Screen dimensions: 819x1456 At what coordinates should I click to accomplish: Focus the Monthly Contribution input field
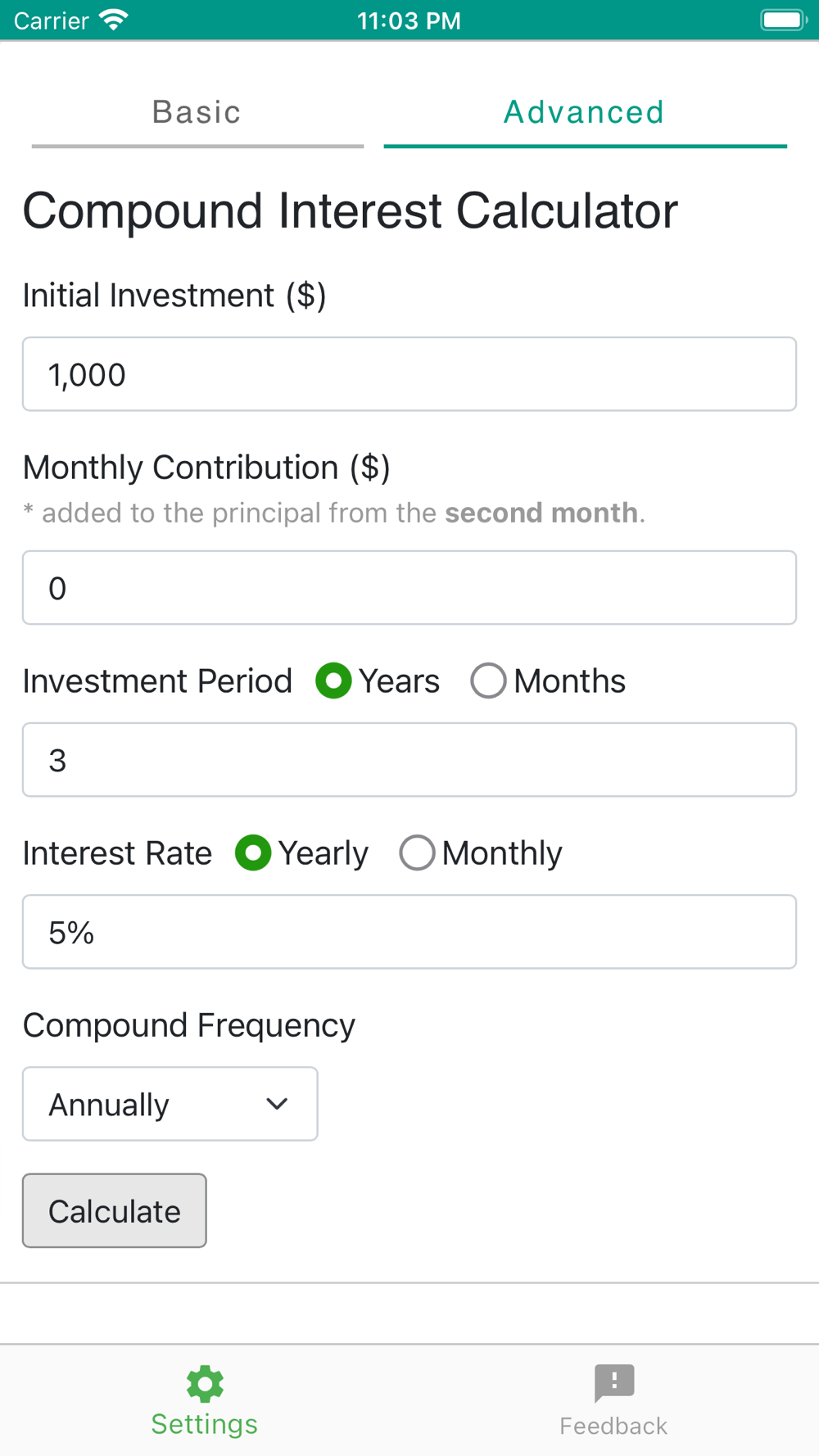coord(409,588)
